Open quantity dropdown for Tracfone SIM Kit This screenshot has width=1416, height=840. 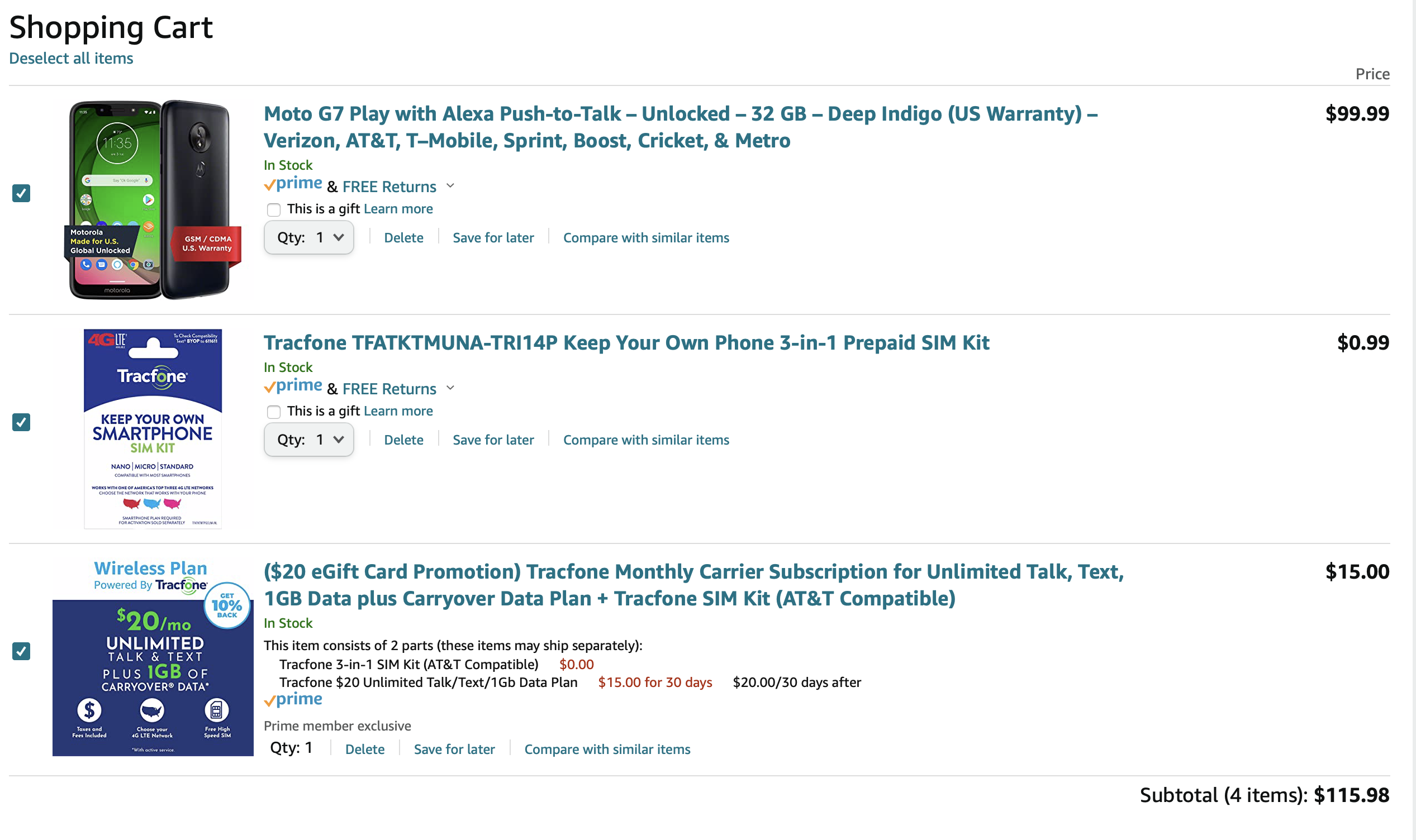[309, 440]
